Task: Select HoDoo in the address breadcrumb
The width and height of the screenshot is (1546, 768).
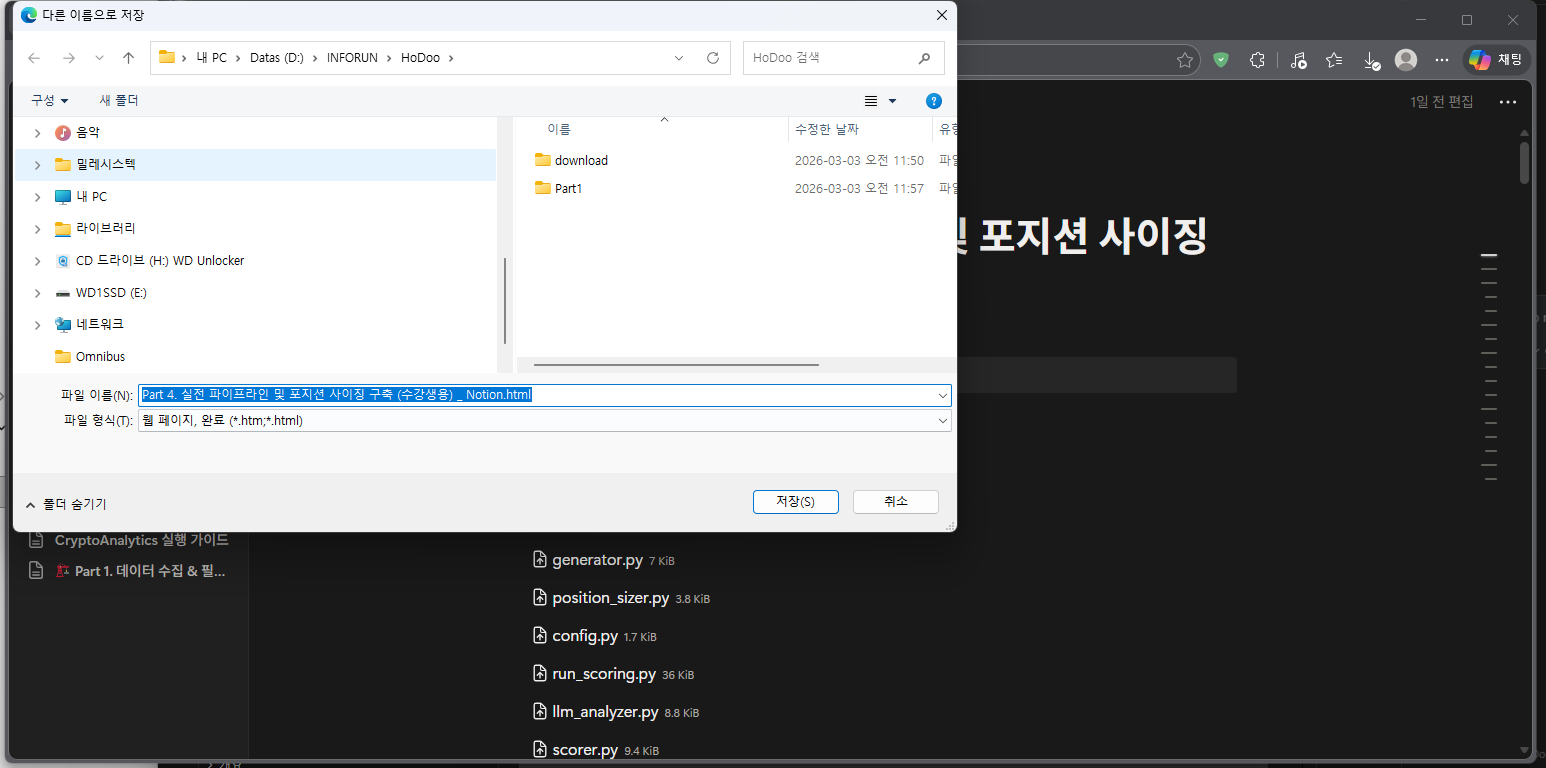Action: 420,58
